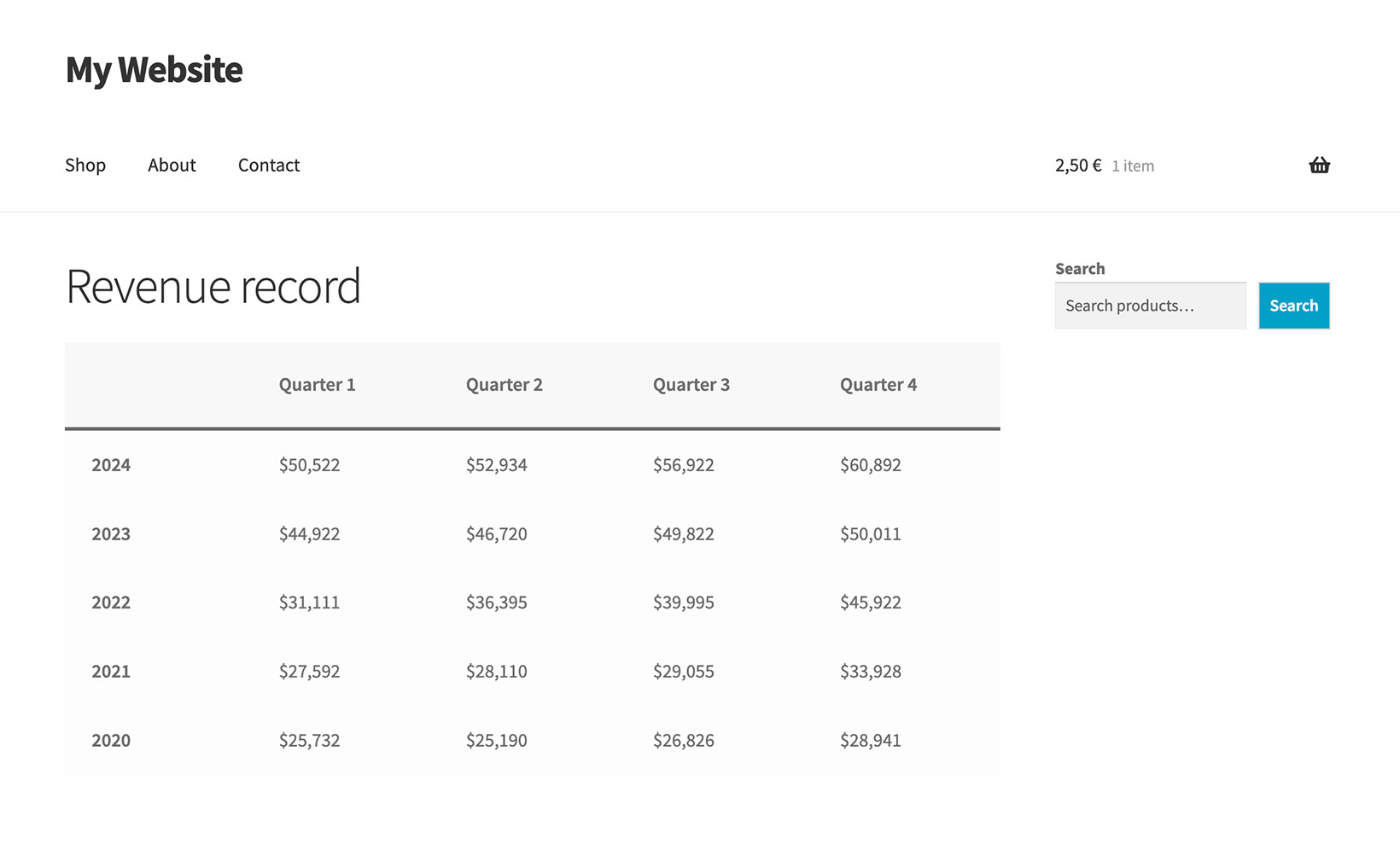This screenshot has height=856, width=1400.
Task: Click the Quarter 2 column header
Action: pyautogui.click(x=504, y=385)
